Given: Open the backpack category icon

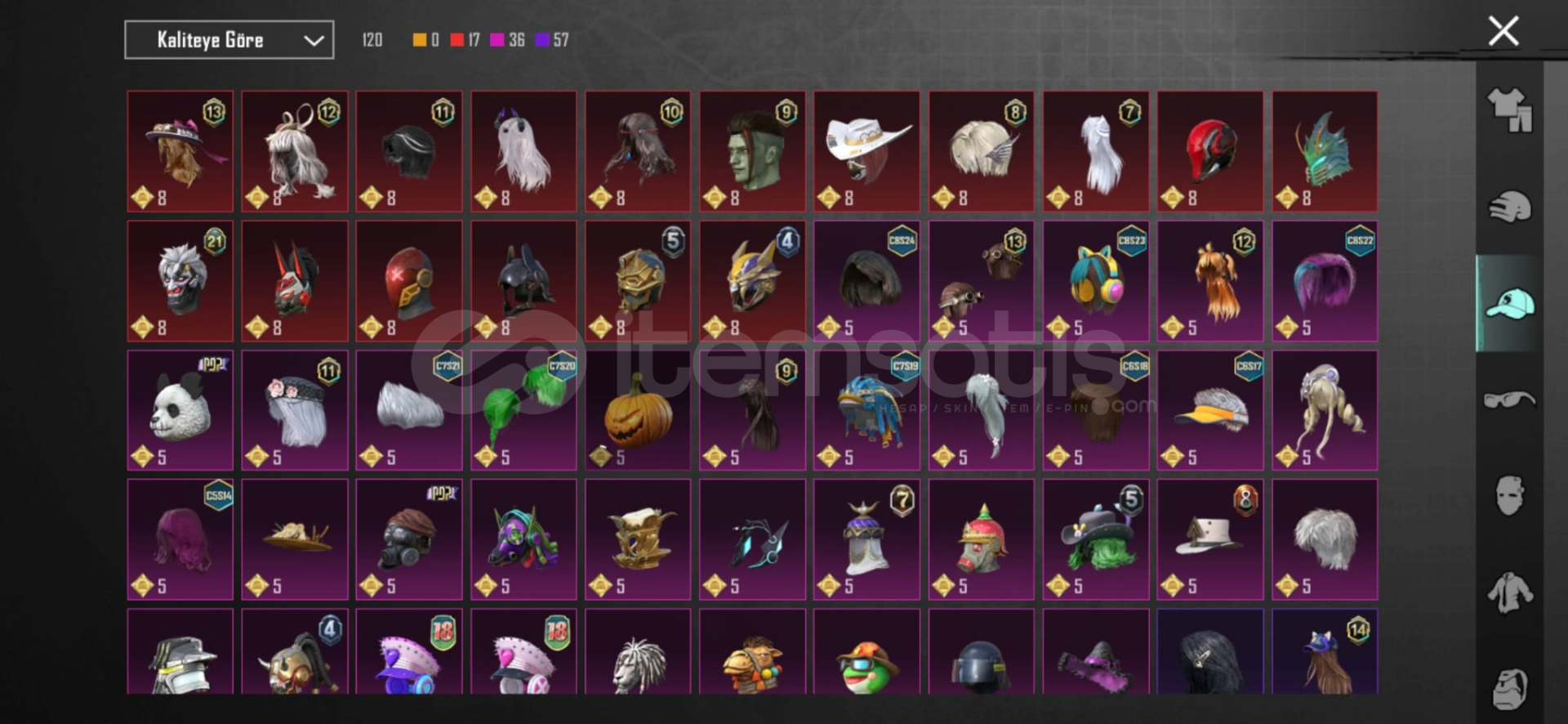Looking at the screenshot, I should coord(1509,689).
